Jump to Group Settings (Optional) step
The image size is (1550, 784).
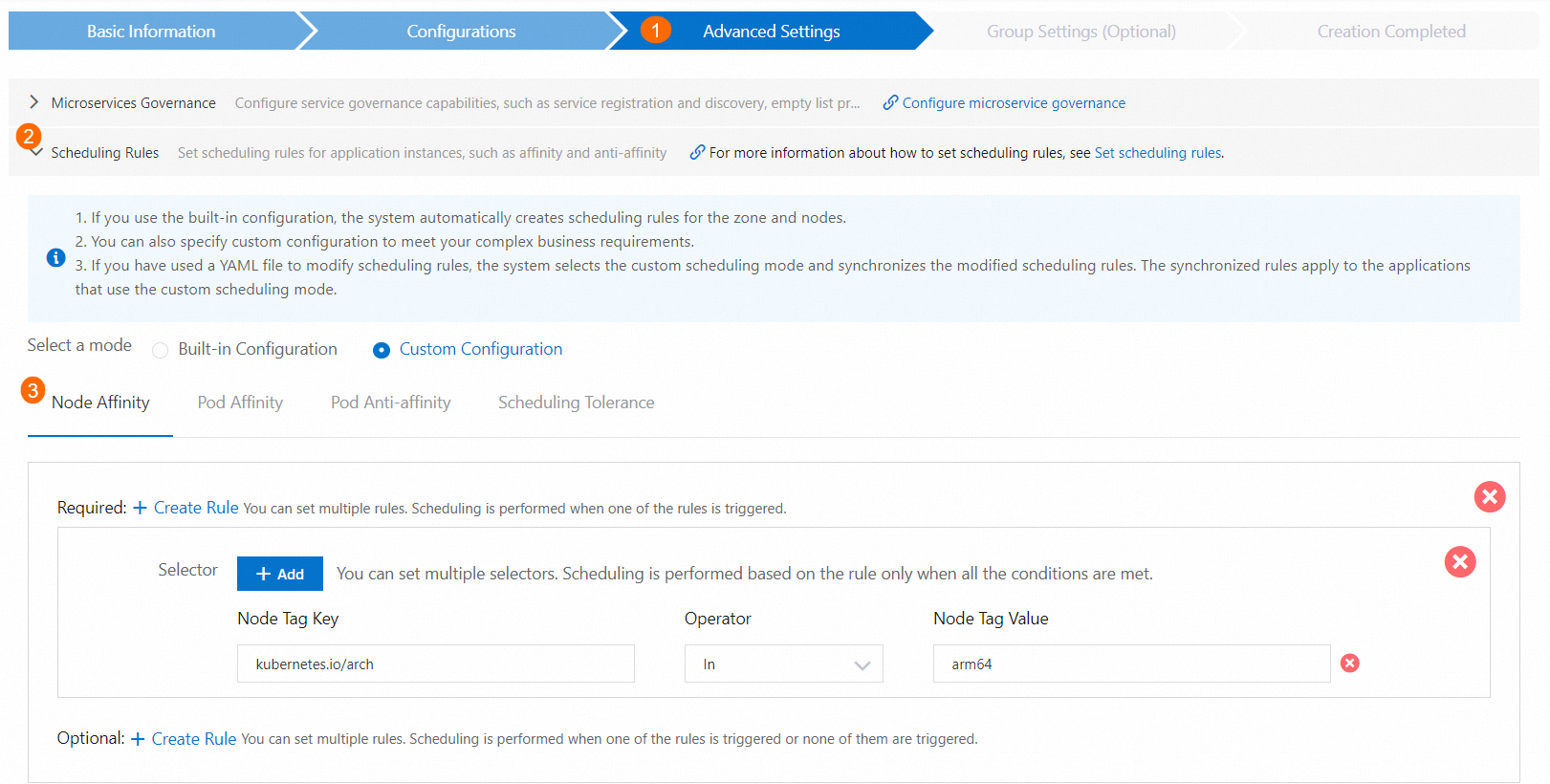pyautogui.click(x=1081, y=32)
